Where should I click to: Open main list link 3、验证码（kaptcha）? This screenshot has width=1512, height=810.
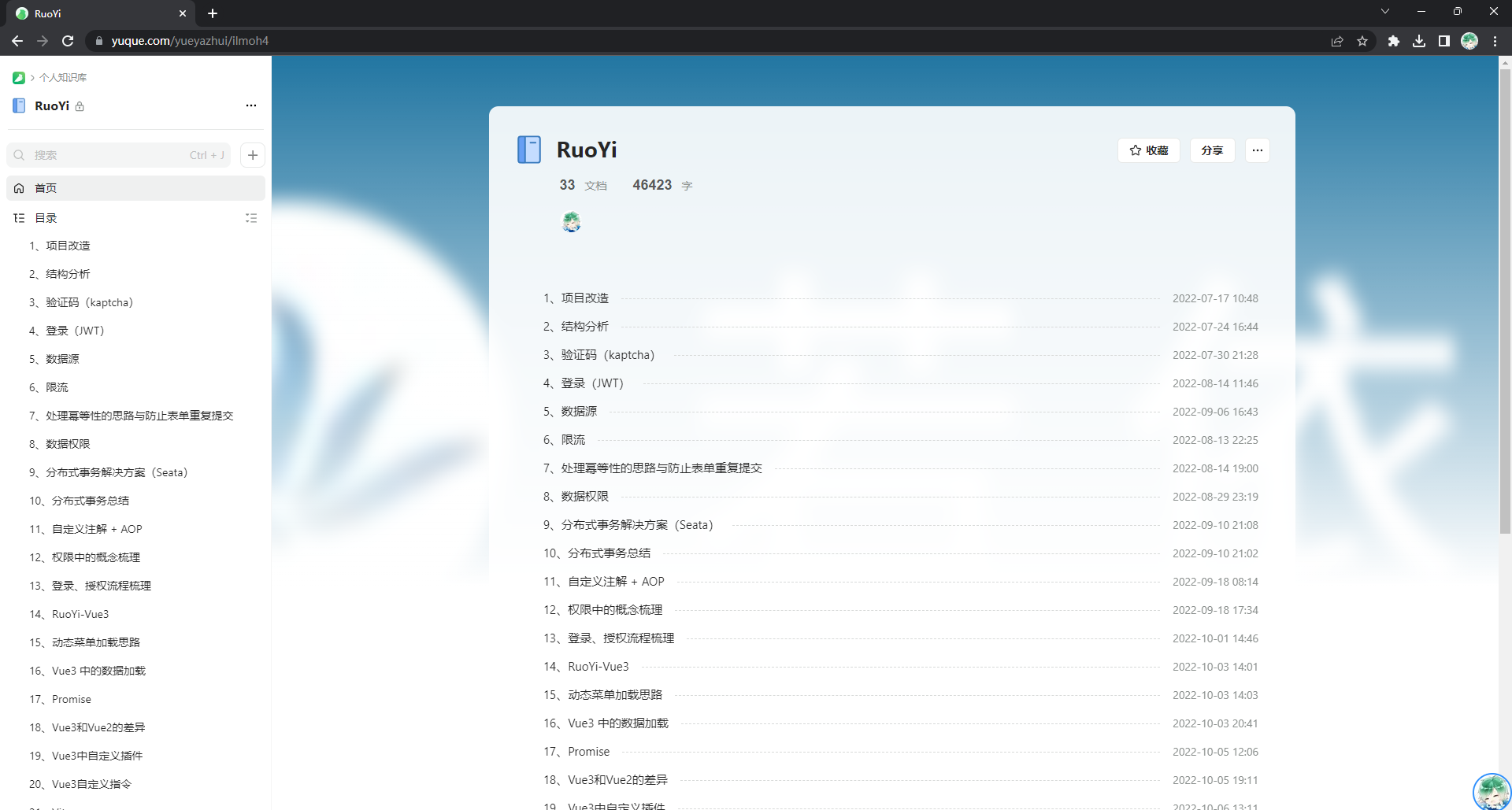598,355
